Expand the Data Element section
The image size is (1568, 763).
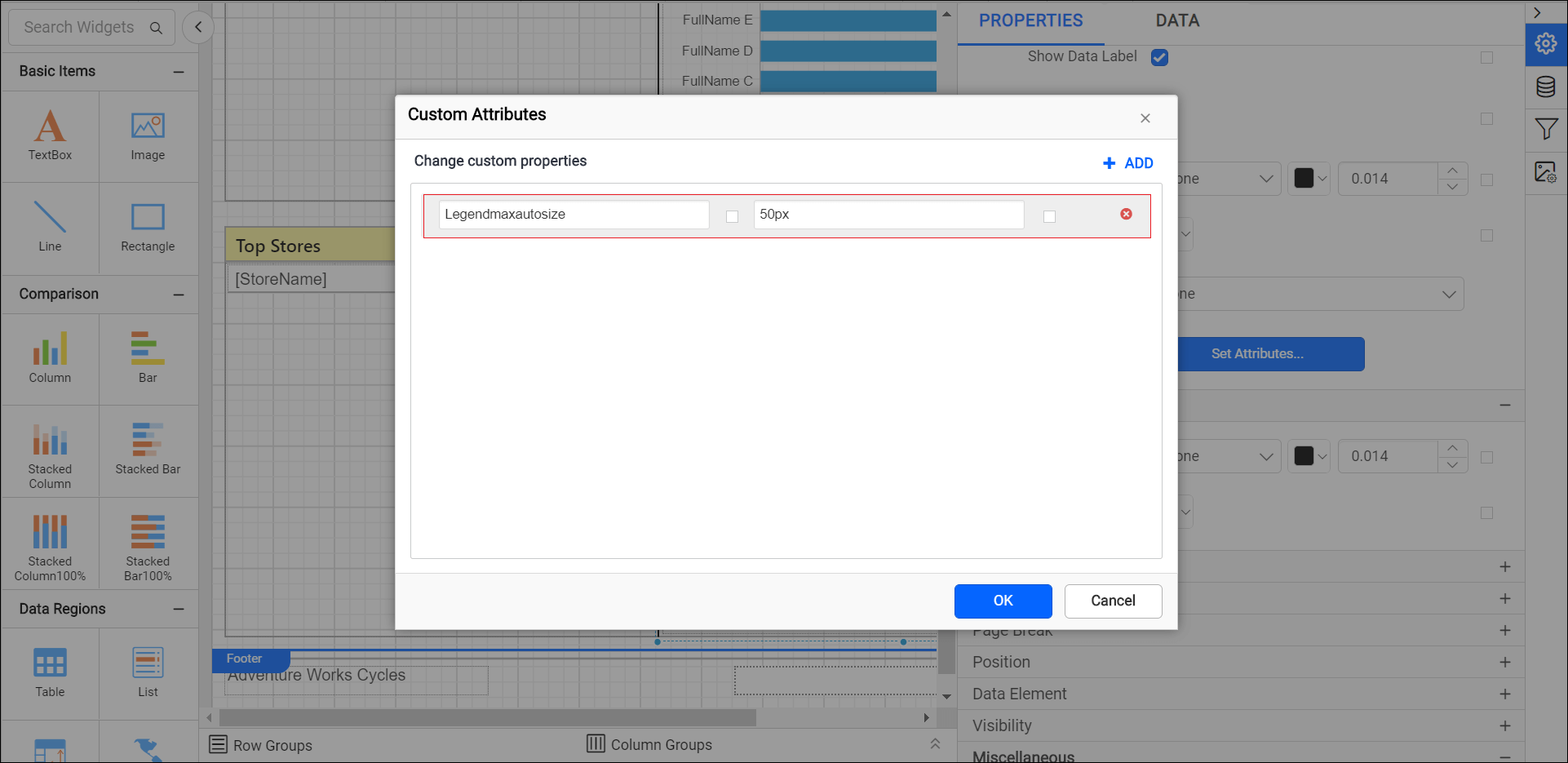[x=1505, y=694]
